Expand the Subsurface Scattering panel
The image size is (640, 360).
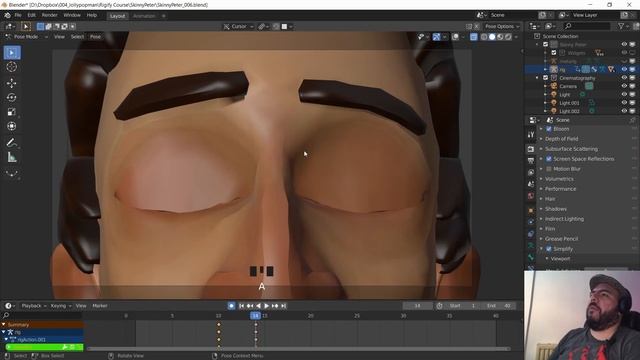pyautogui.click(x=571, y=149)
